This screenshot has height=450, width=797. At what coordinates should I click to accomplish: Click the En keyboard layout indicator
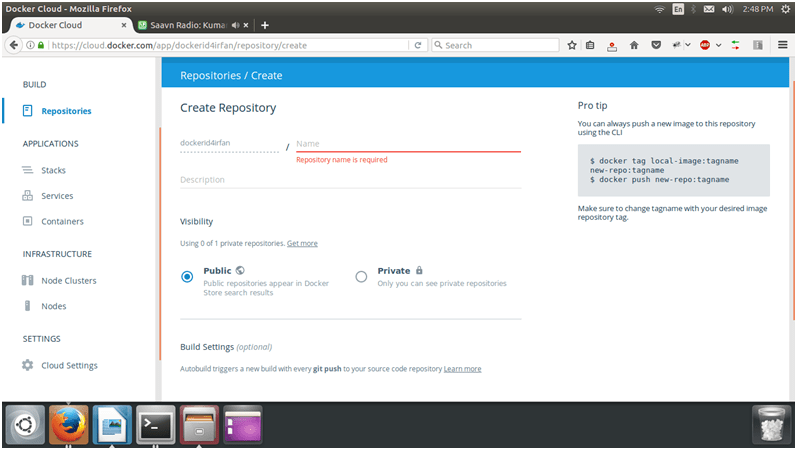[678, 9]
